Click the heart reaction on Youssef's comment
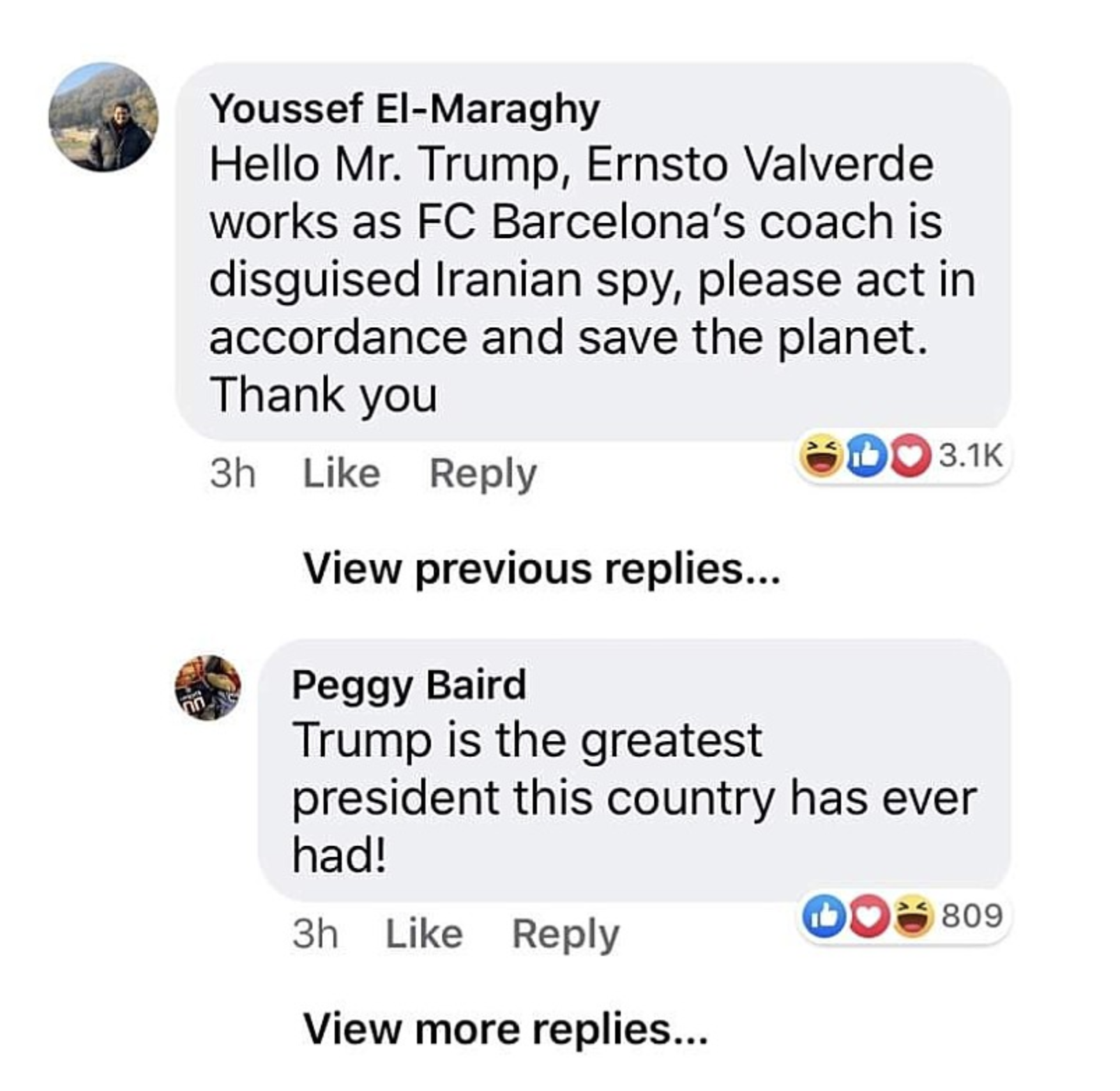This screenshot has height=1091, width=1120. point(909,456)
